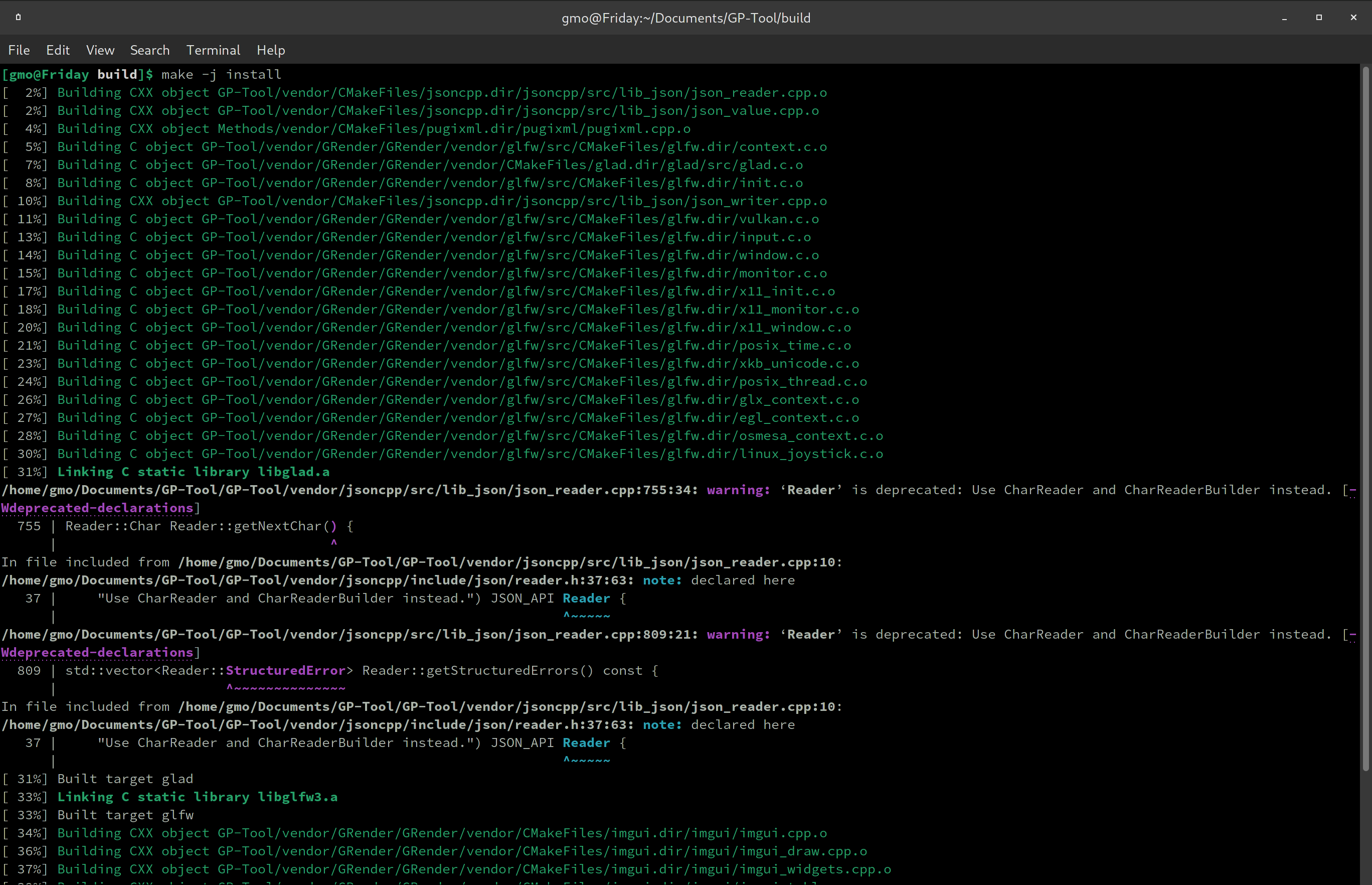Image resolution: width=1372 pixels, height=885 pixels.
Task: Open the View menu
Action: (x=100, y=50)
